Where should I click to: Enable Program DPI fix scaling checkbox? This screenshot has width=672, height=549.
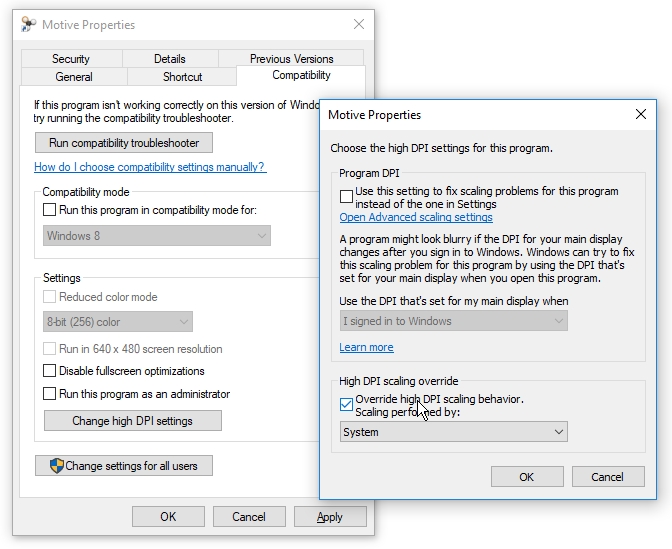[x=347, y=196]
